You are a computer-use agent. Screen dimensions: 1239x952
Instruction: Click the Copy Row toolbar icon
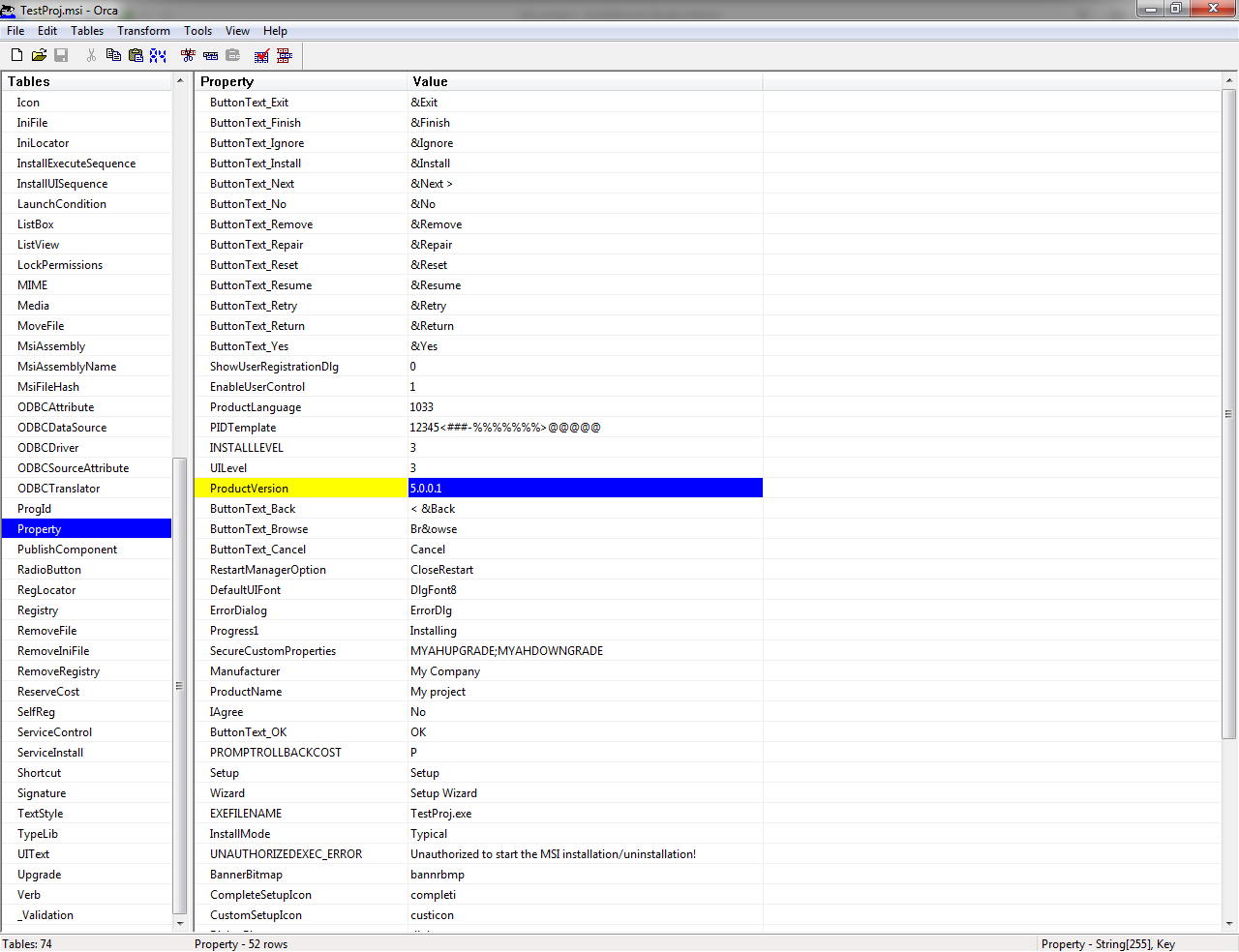210,55
